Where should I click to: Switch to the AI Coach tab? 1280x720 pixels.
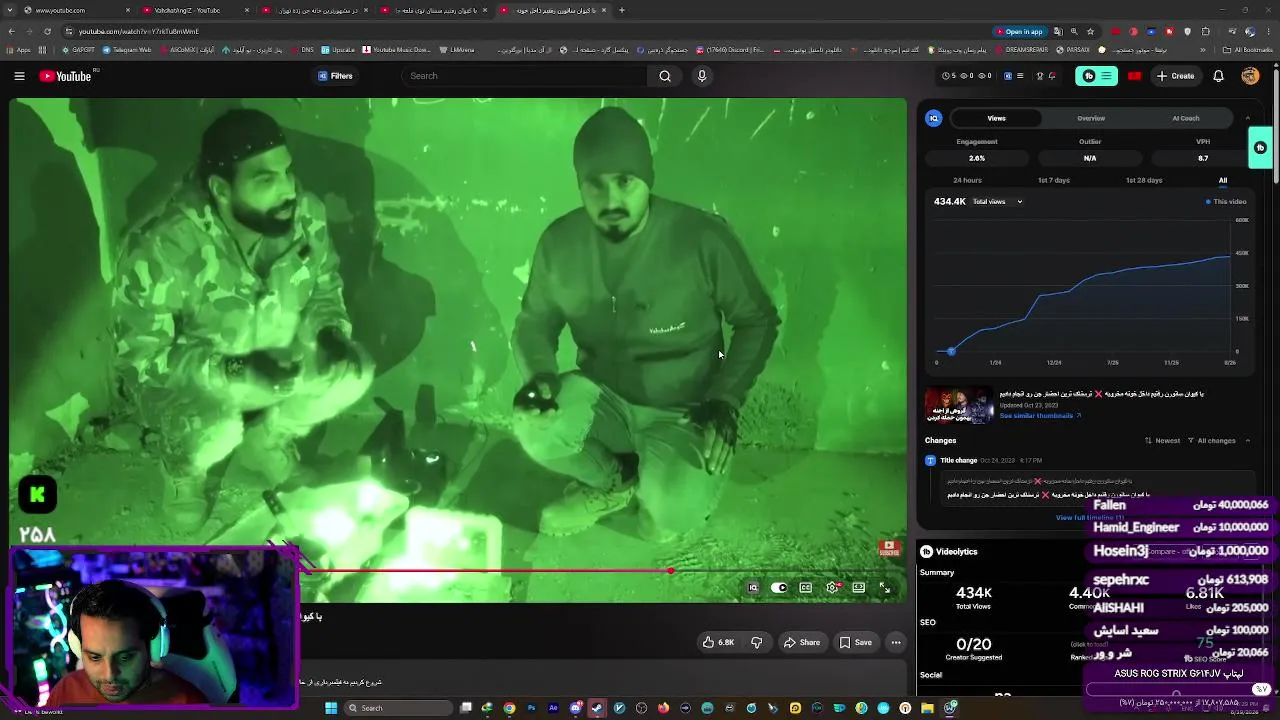(x=1186, y=118)
